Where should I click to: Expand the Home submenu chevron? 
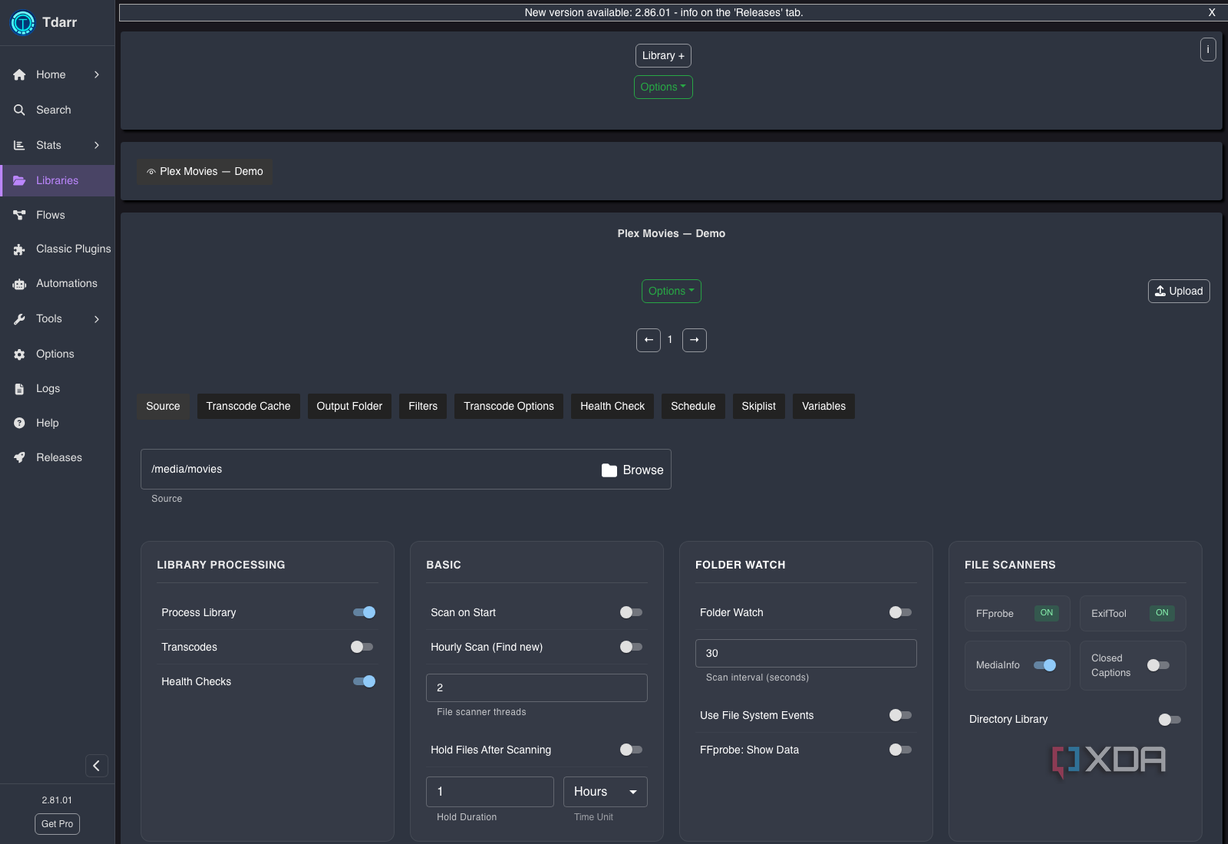tap(97, 75)
